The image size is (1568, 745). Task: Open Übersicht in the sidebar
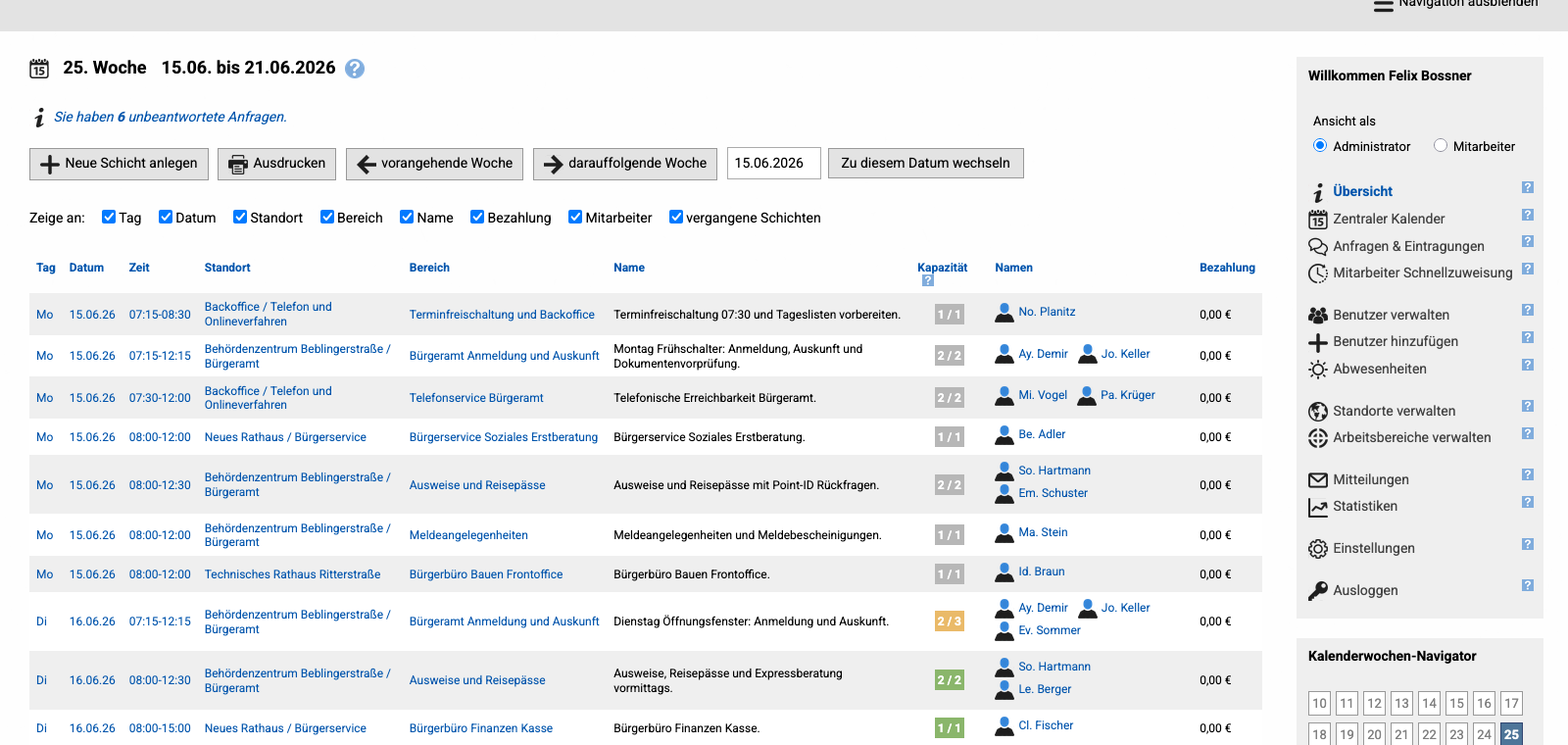(x=1362, y=191)
